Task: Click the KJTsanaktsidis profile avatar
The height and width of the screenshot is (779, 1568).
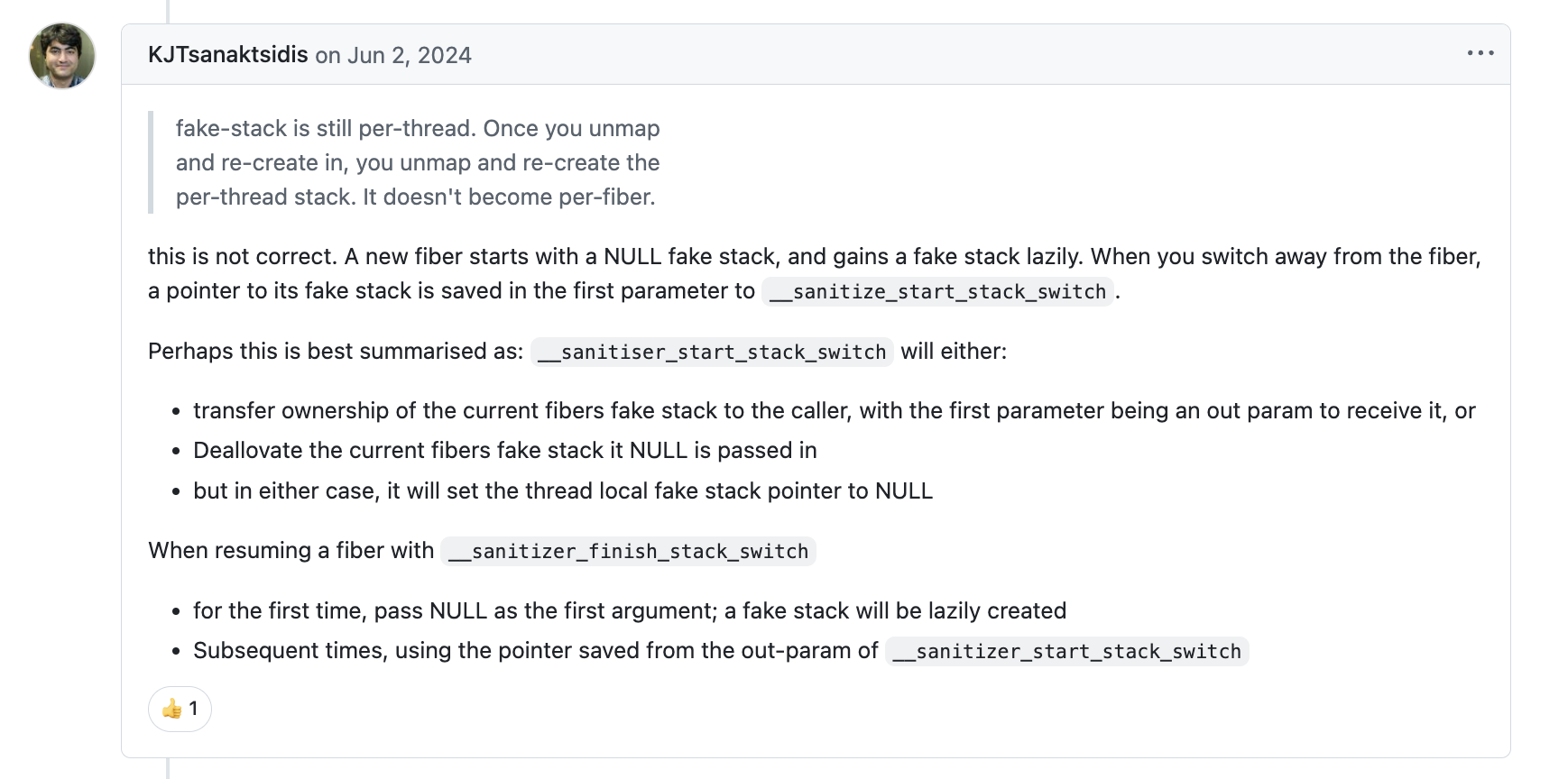Action: point(62,56)
